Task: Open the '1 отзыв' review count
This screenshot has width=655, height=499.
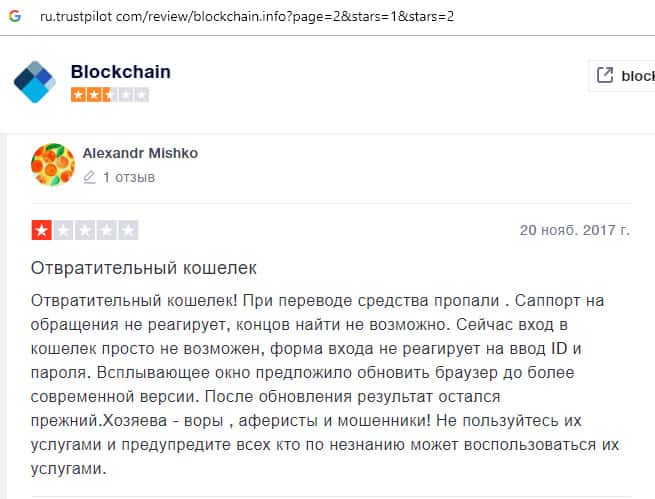Action: [129, 177]
